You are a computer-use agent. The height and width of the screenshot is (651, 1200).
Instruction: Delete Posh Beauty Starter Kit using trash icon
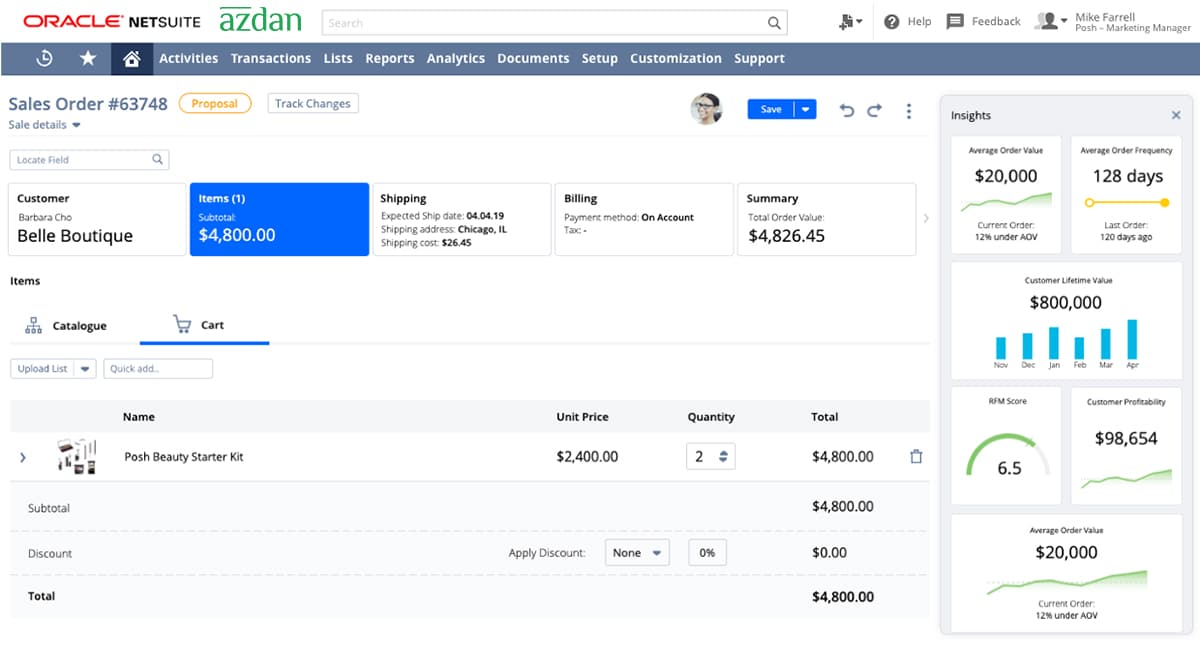[916, 456]
